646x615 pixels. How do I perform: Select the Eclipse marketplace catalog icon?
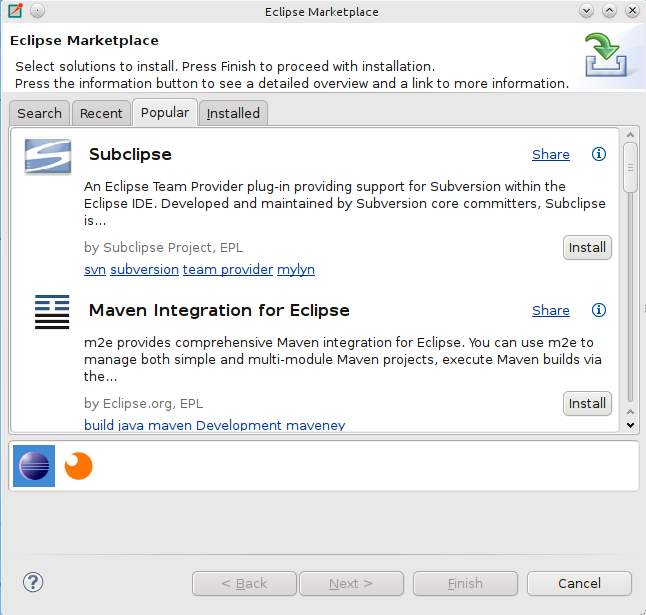point(34,466)
